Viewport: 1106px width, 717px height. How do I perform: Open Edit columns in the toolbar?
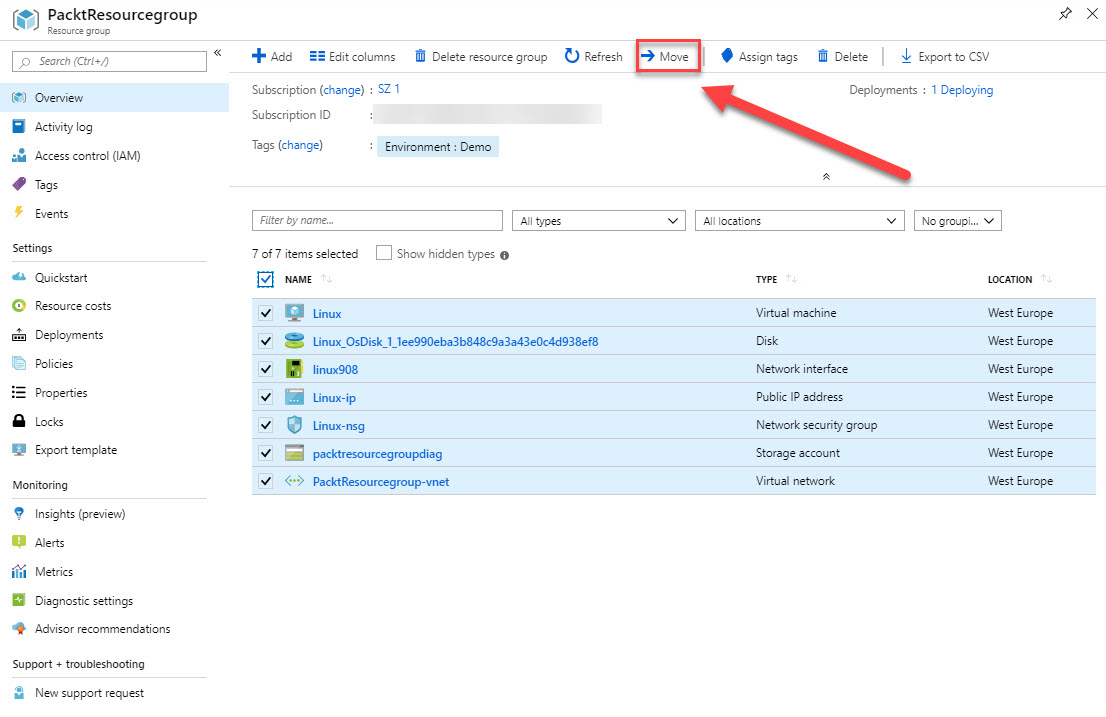353,56
